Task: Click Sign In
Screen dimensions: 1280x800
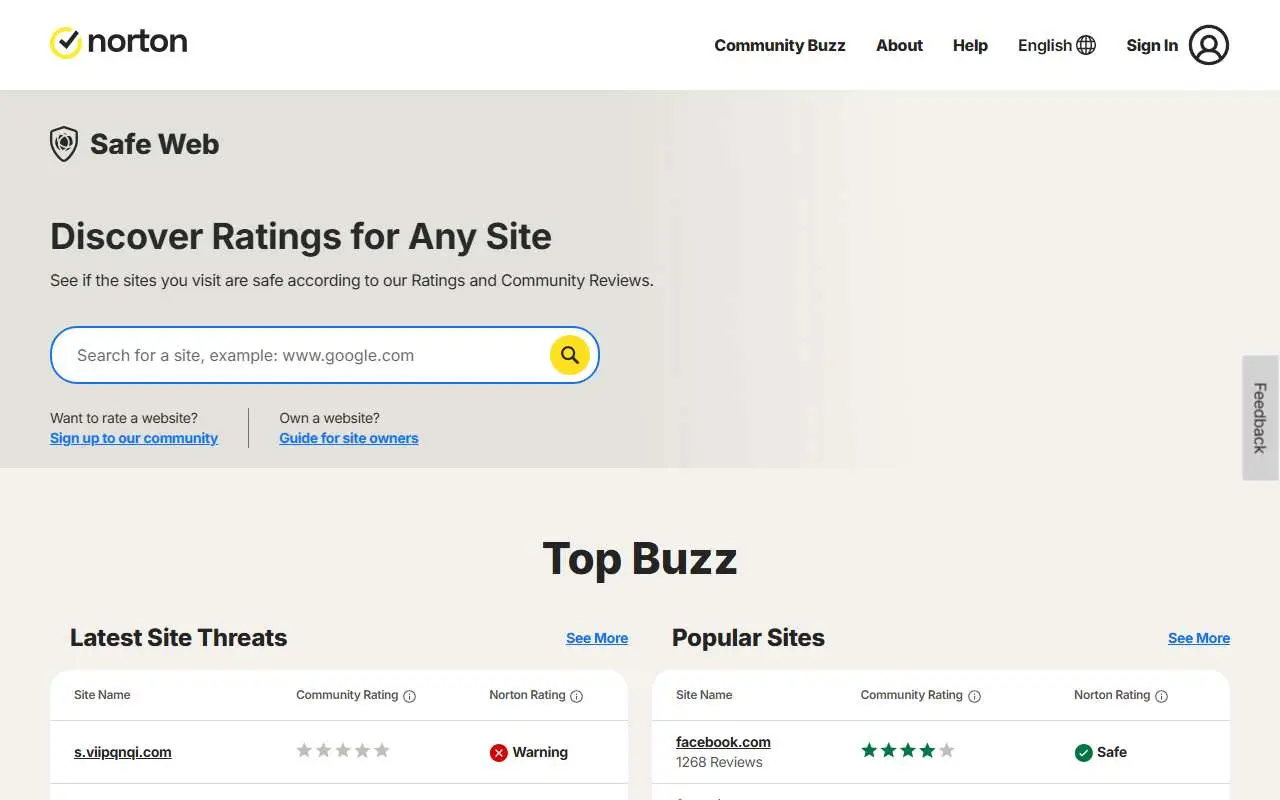Action: coord(1152,45)
